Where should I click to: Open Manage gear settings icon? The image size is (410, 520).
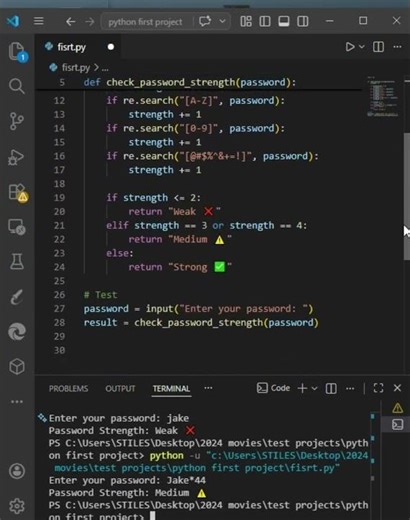(x=17, y=506)
